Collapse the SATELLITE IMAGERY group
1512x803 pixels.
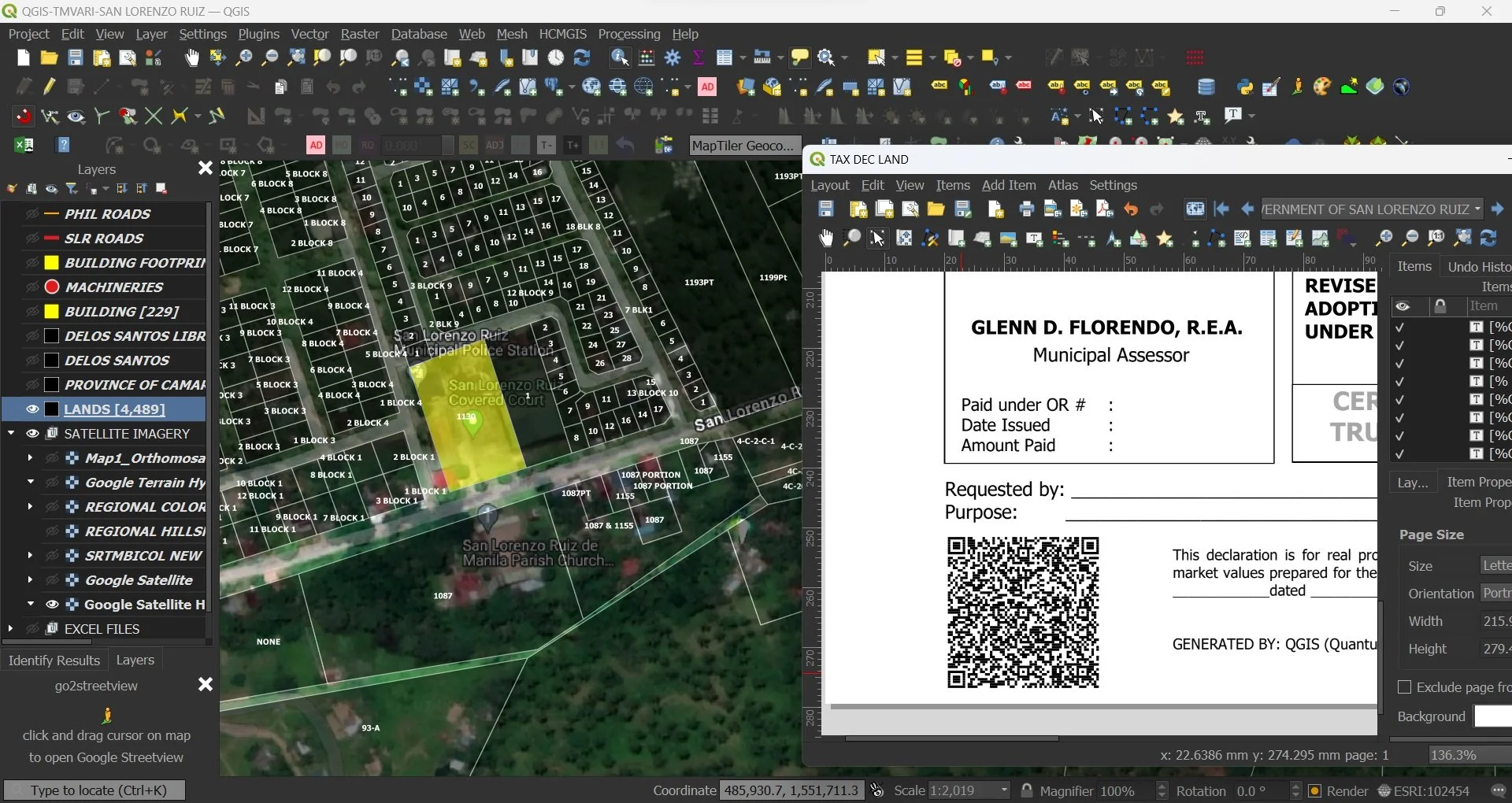point(11,434)
